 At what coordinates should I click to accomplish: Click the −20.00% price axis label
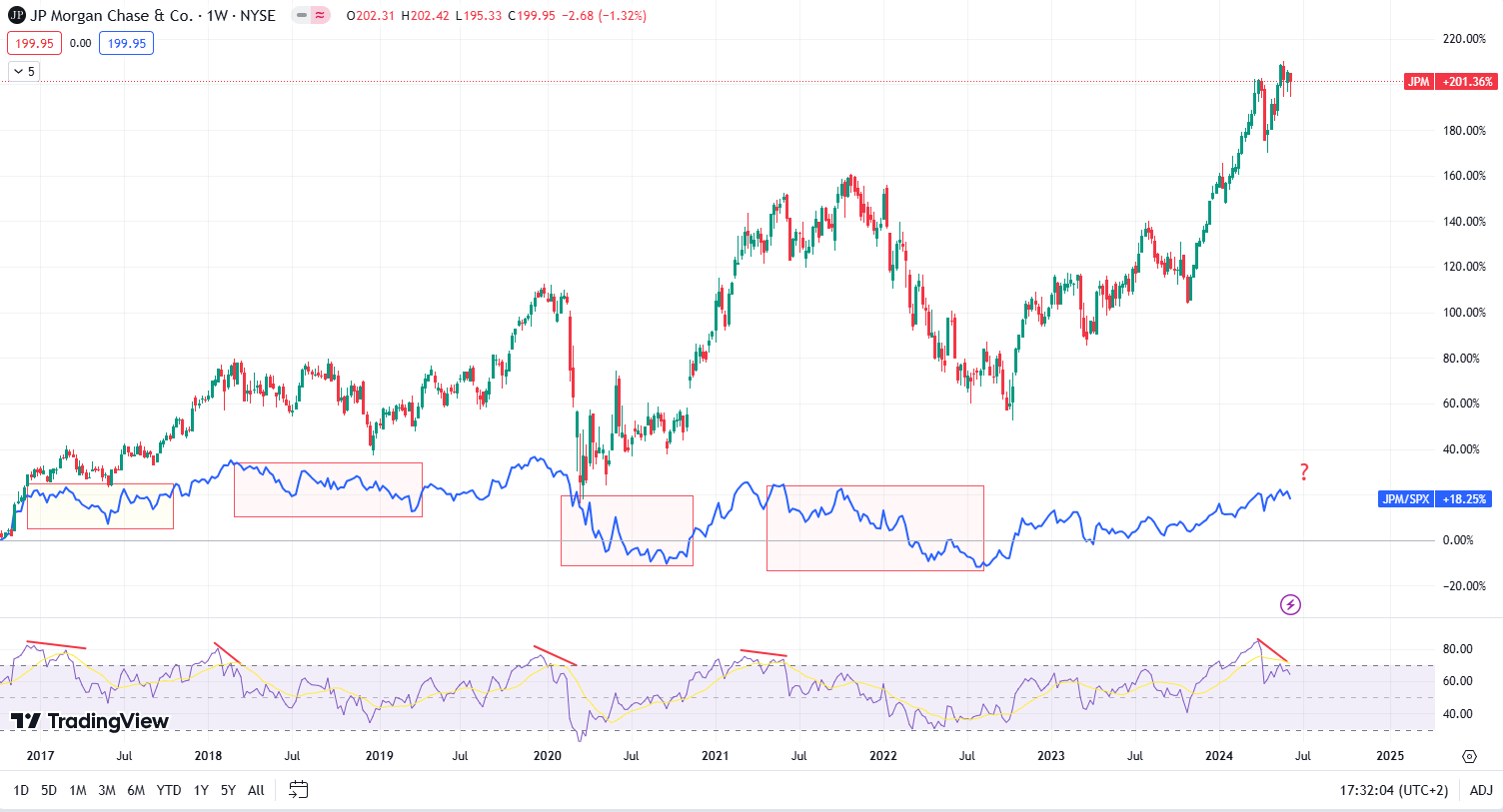click(x=1462, y=586)
